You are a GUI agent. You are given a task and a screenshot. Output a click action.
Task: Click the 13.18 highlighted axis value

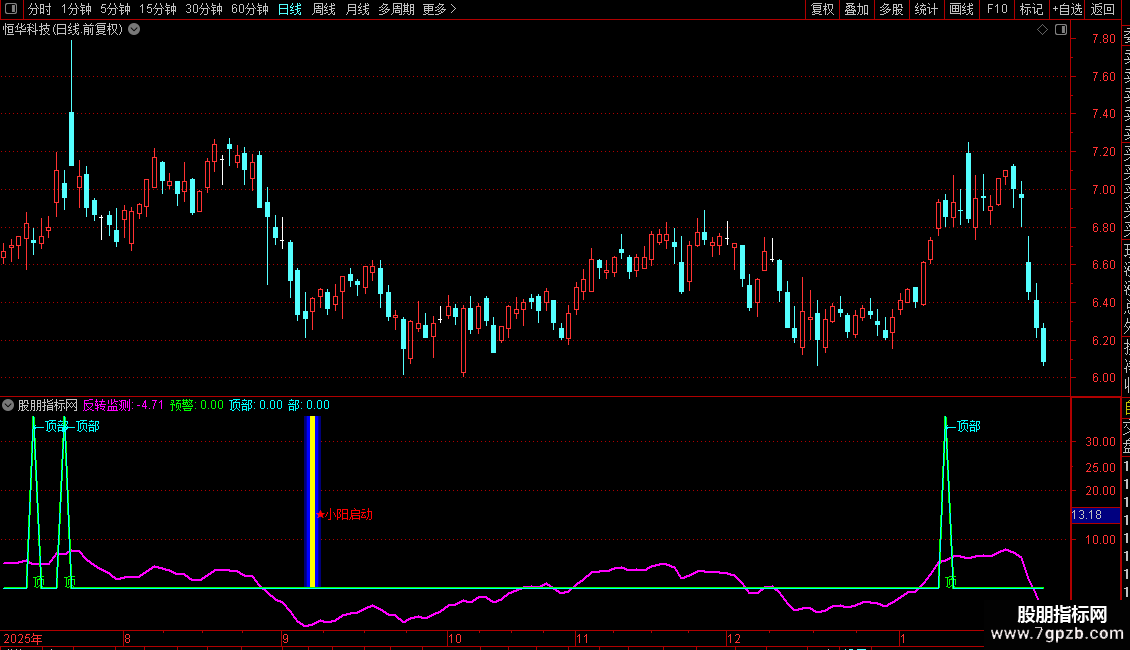1095,515
